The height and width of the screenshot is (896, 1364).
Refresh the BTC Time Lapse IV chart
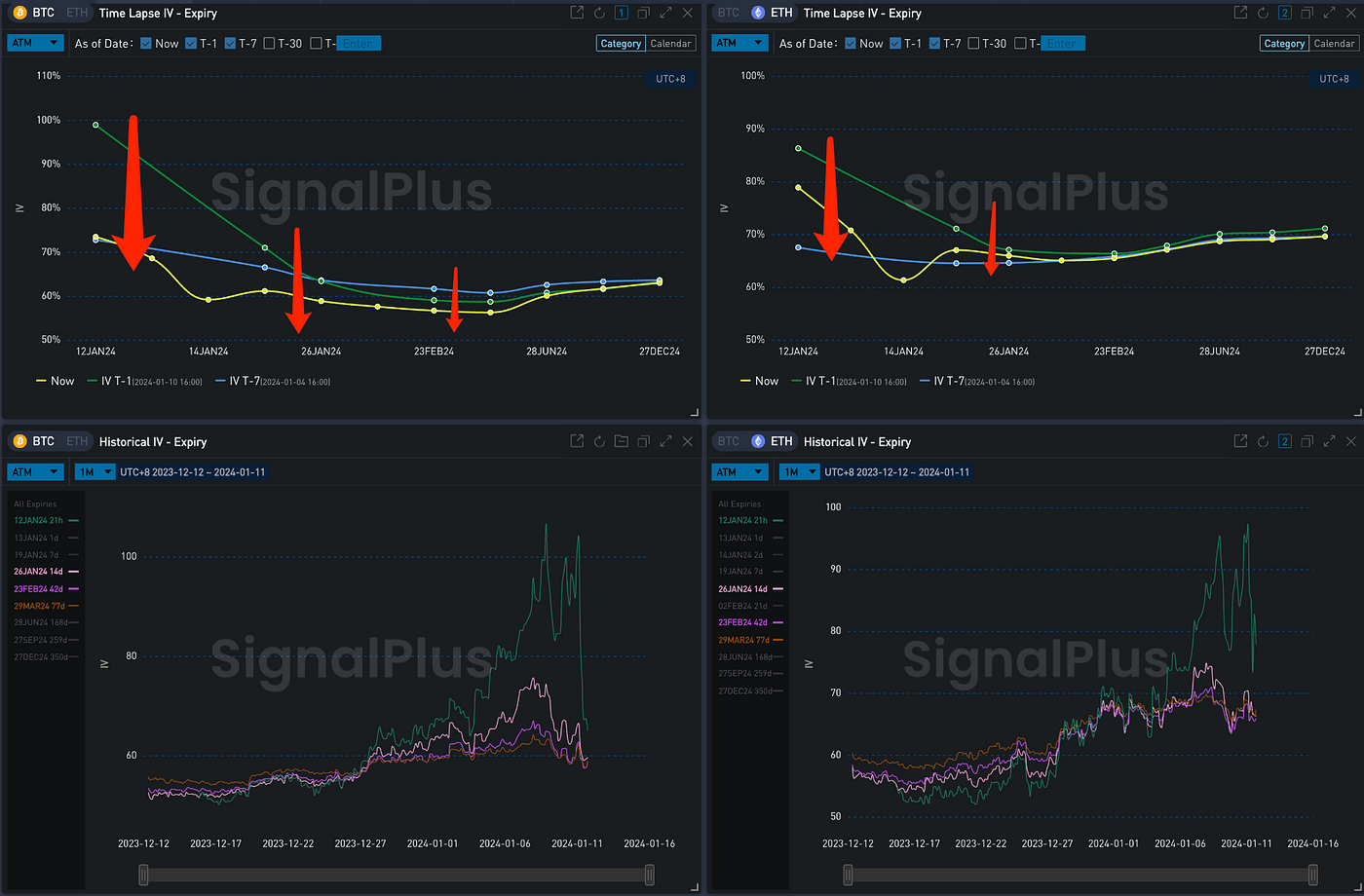[x=599, y=13]
